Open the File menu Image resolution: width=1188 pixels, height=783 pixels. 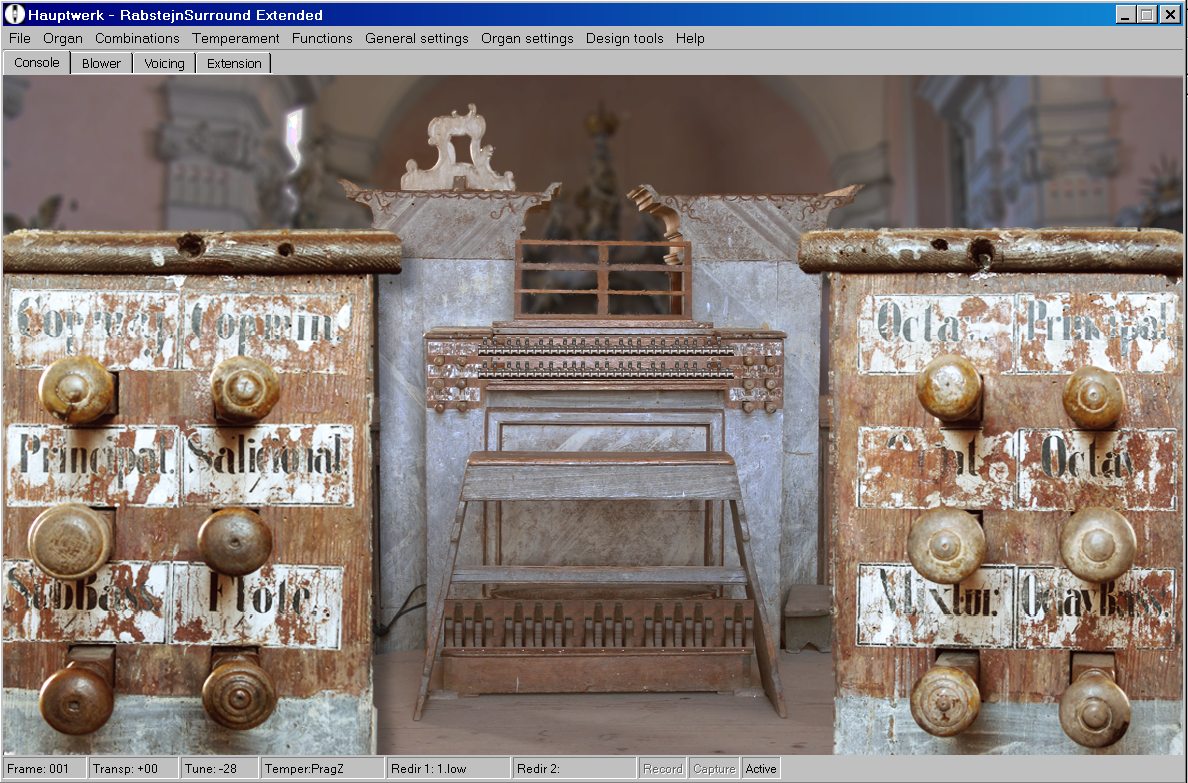20,38
